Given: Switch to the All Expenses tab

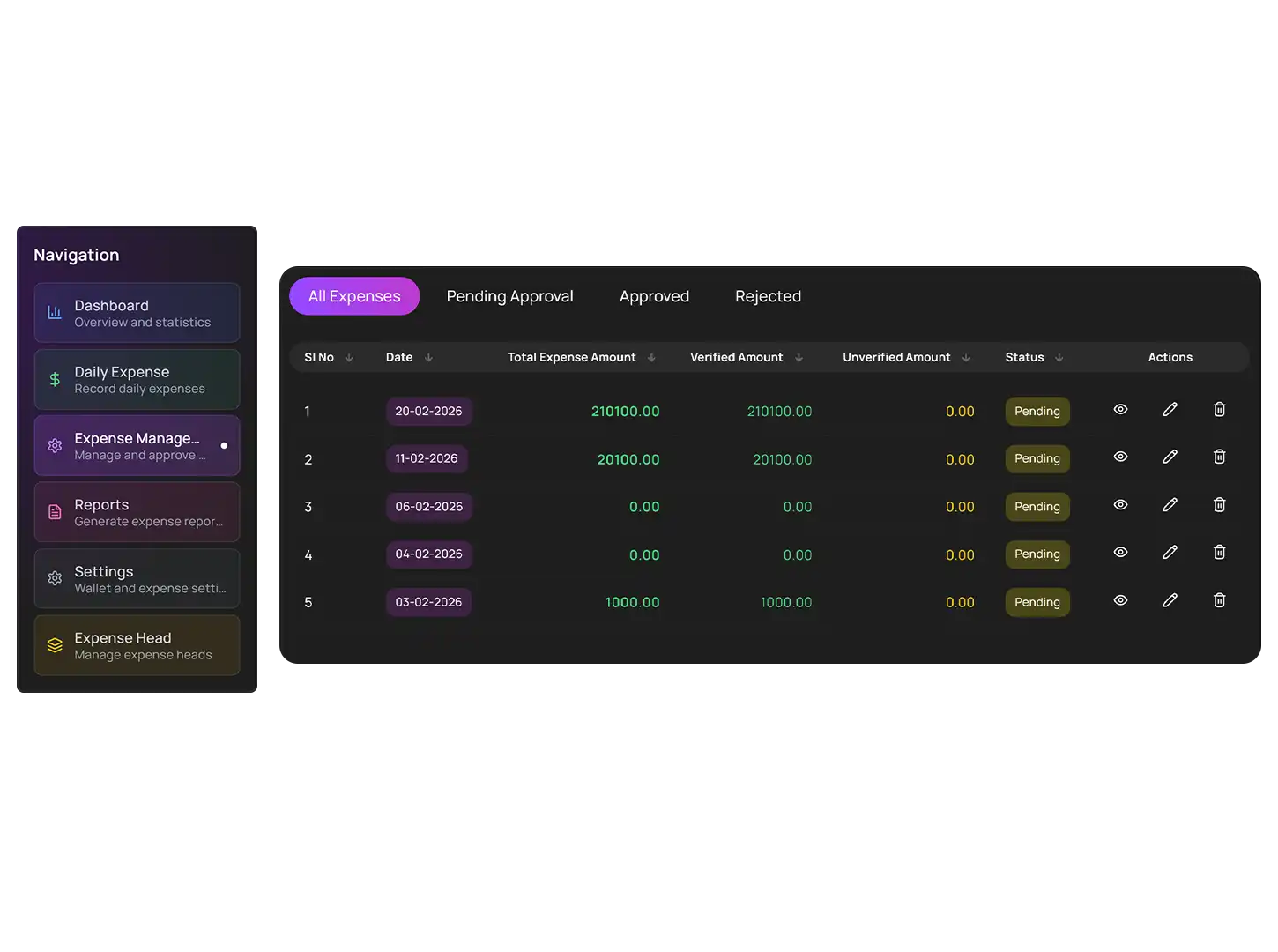Looking at the screenshot, I should [354, 296].
